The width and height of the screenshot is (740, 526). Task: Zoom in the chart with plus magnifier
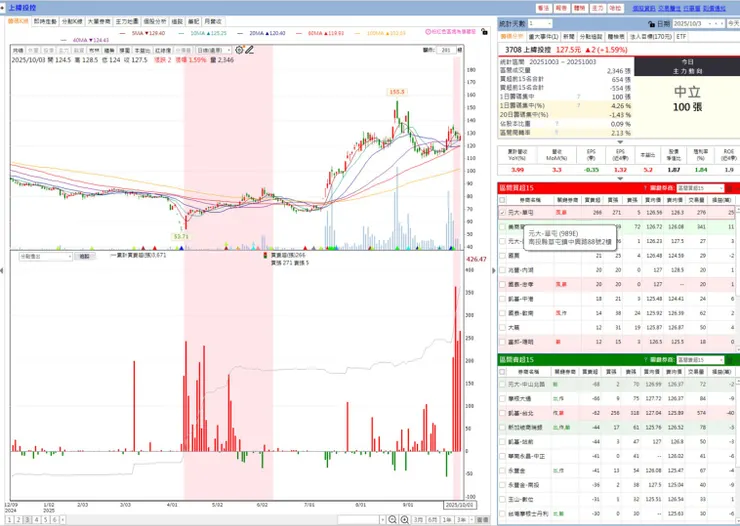point(404,519)
